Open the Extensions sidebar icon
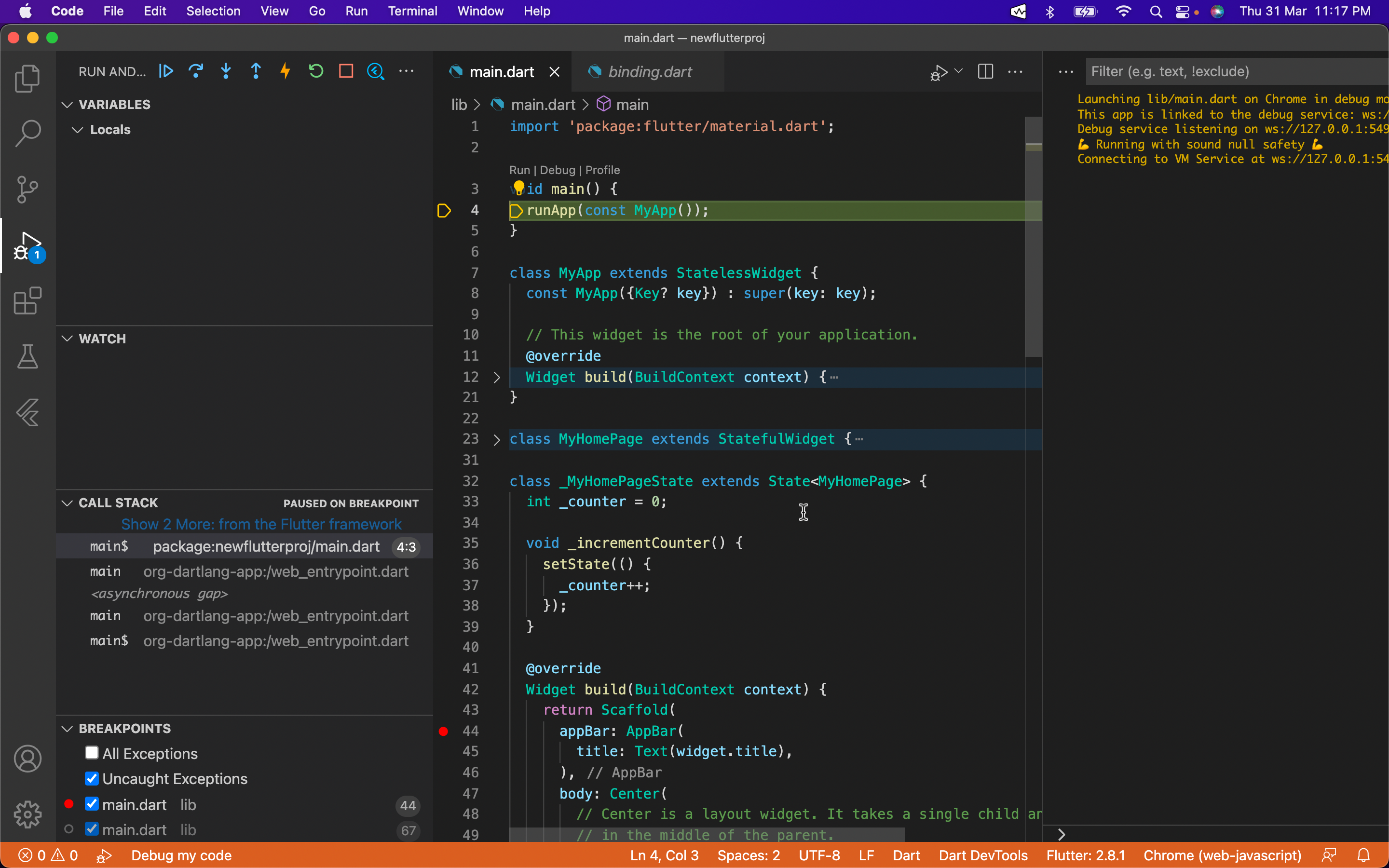Viewport: 1389px width, 868px height. pyautogui.click(x=27, y=301)
